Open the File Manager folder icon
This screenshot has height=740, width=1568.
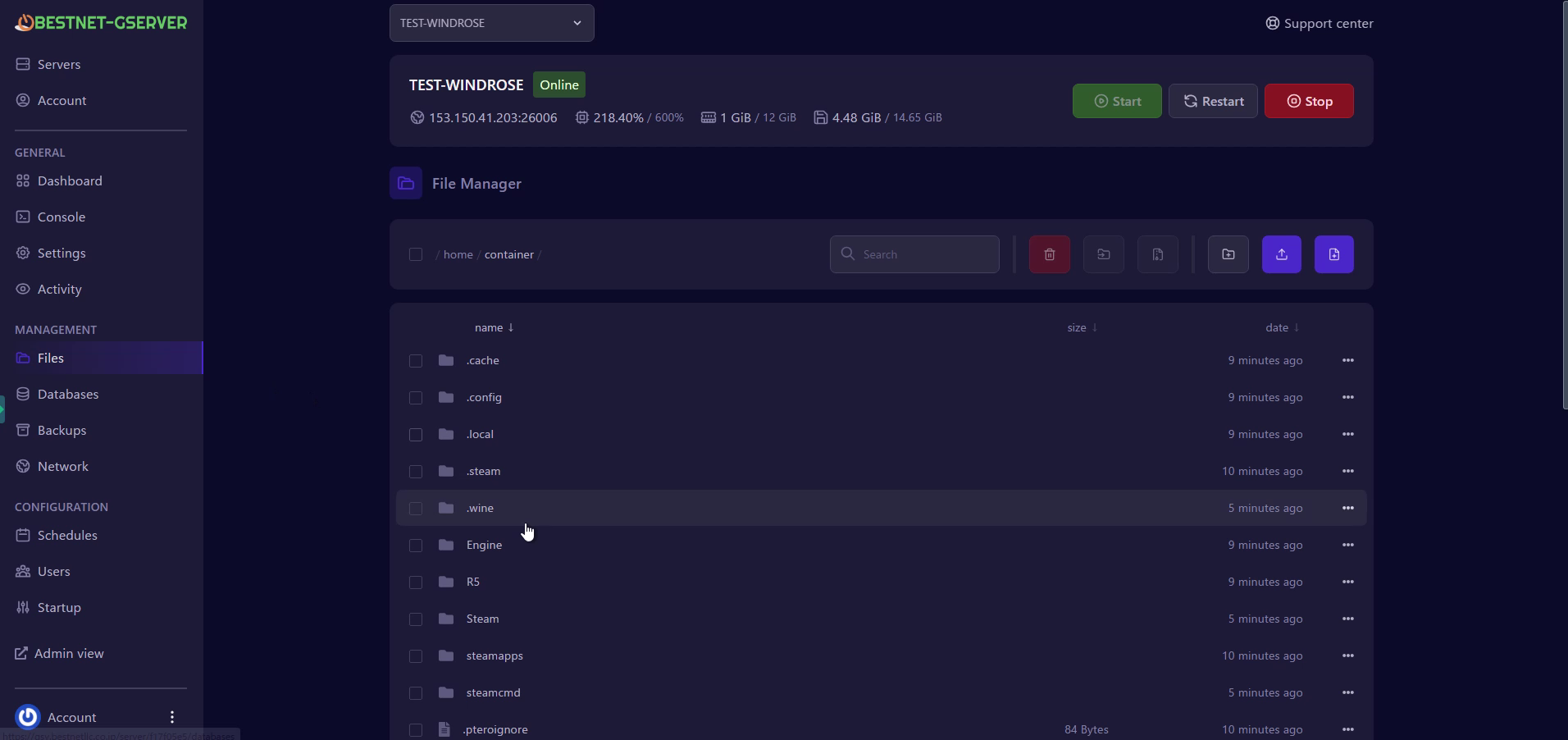(x=406, y=183)
